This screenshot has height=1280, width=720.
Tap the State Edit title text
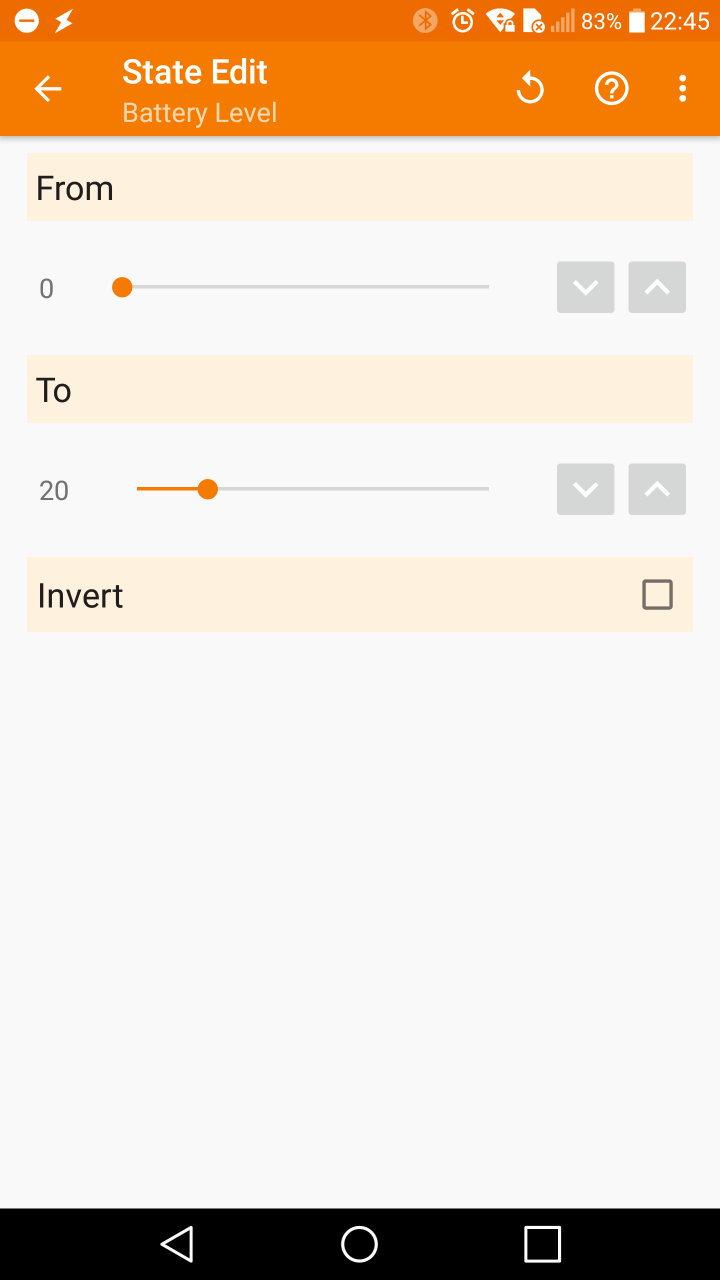[x=195, y=72]
